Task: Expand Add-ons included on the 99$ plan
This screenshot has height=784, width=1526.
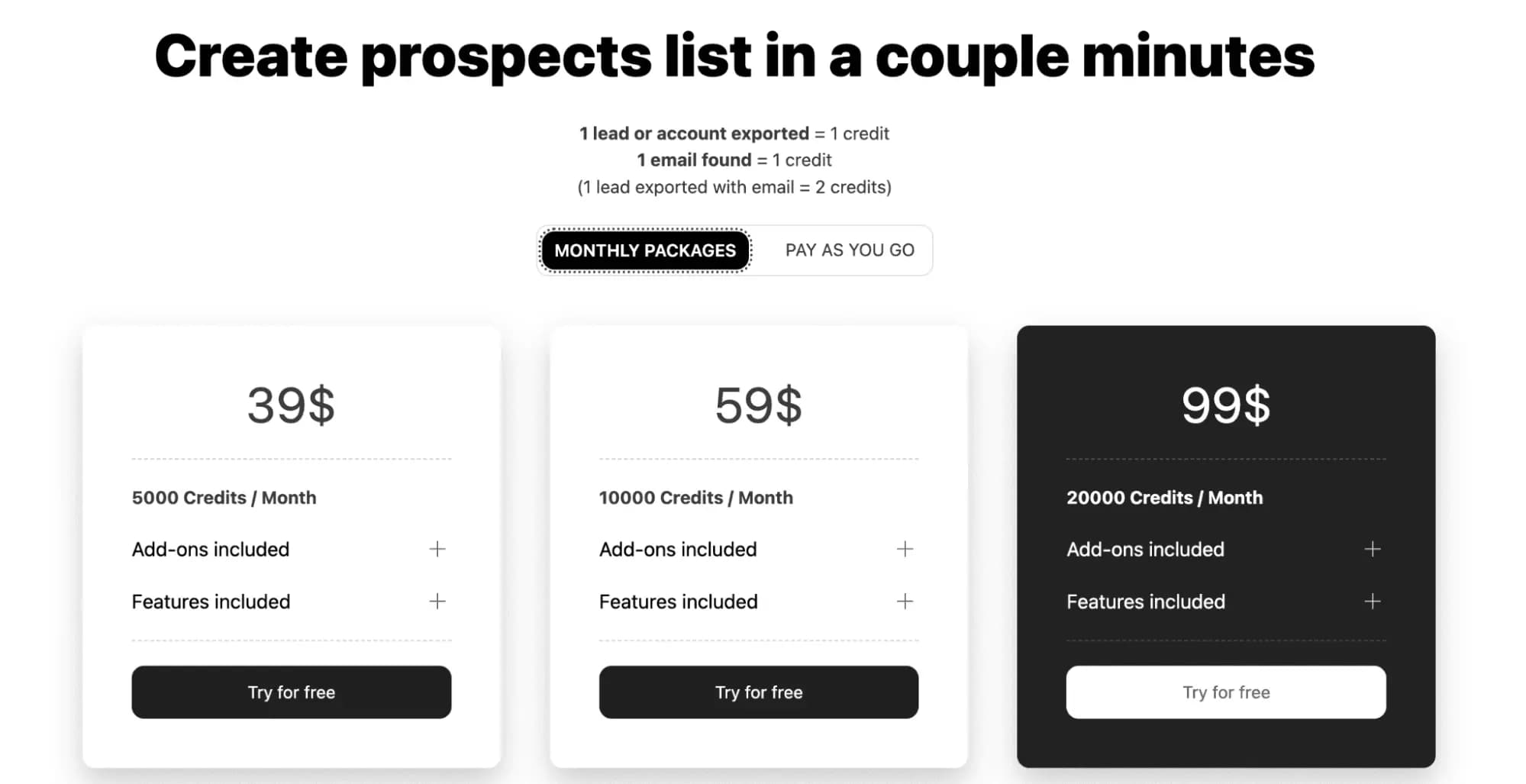Action: point(1372,548)
